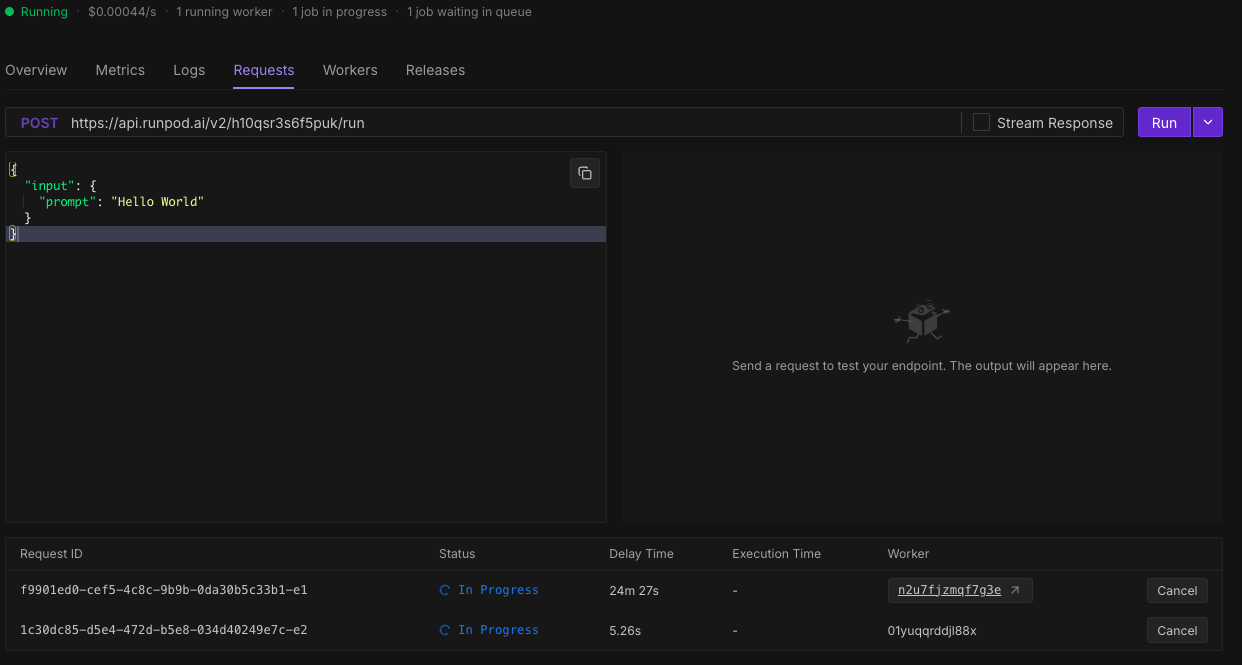The image size is (1242, 665).
Task: Open the POST method selector
Action: [40, 123]
